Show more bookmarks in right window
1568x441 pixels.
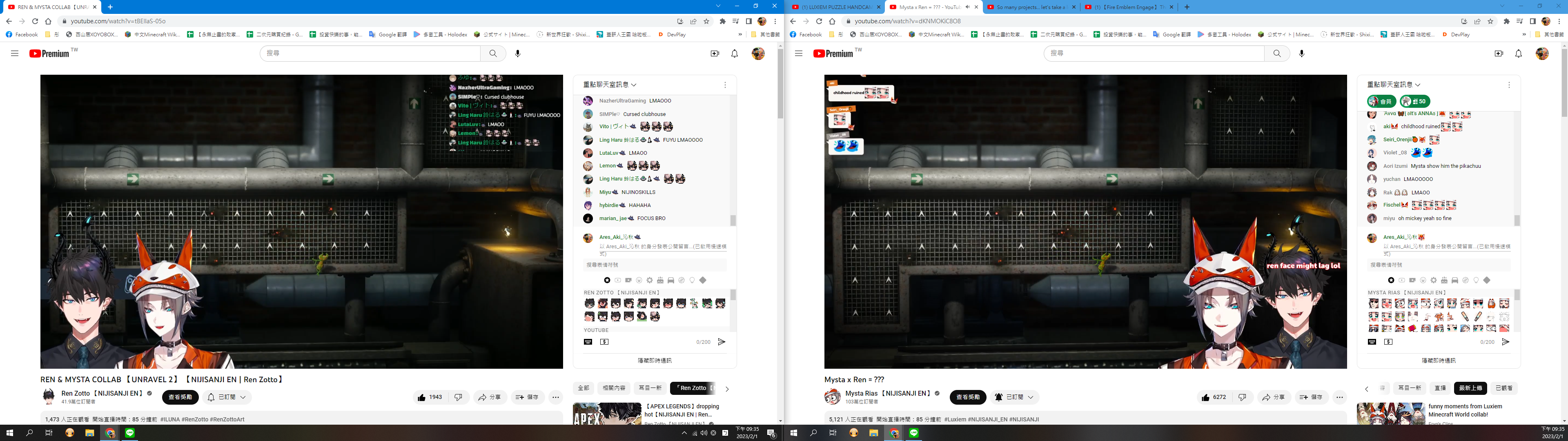tap(1524, 35)
